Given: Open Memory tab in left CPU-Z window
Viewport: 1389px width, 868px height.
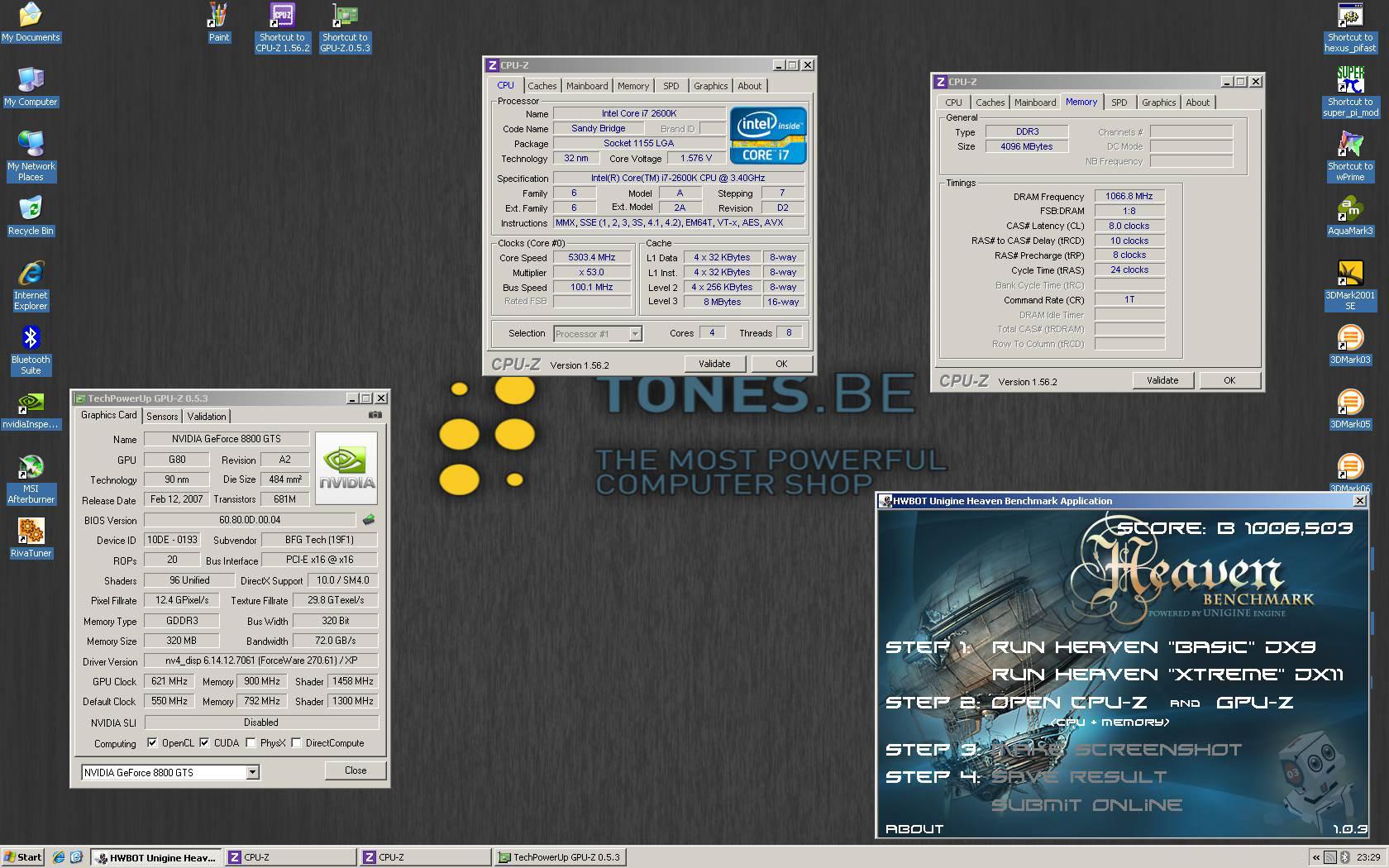Looking at the screenshot, I should [x=633, y=86].
